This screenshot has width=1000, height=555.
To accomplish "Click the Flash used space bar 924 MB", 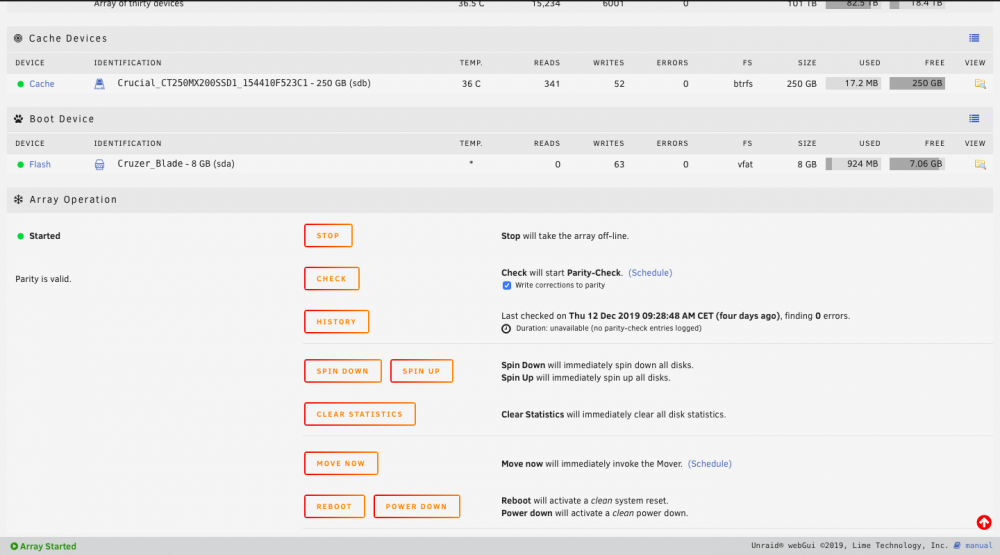I will pyautogui.click(x=853, y=164).
